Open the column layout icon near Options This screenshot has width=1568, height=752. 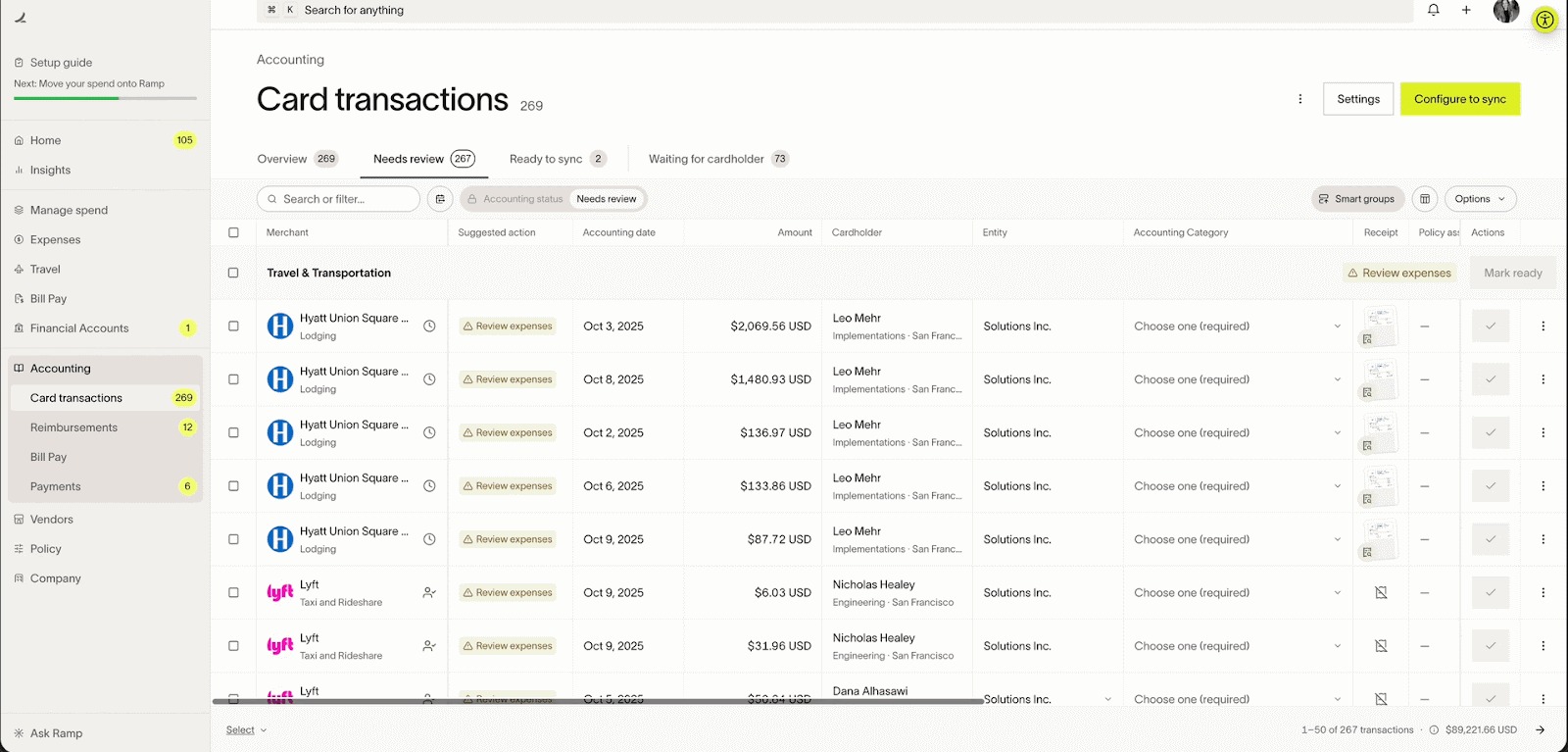pyautogui.click(x=1425, y=199)
